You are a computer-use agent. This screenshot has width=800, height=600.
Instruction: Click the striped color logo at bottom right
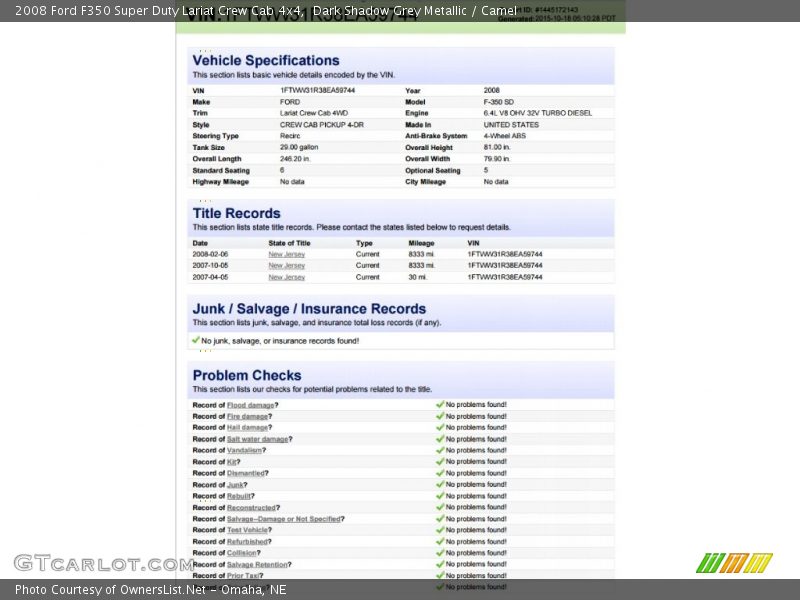734,562
